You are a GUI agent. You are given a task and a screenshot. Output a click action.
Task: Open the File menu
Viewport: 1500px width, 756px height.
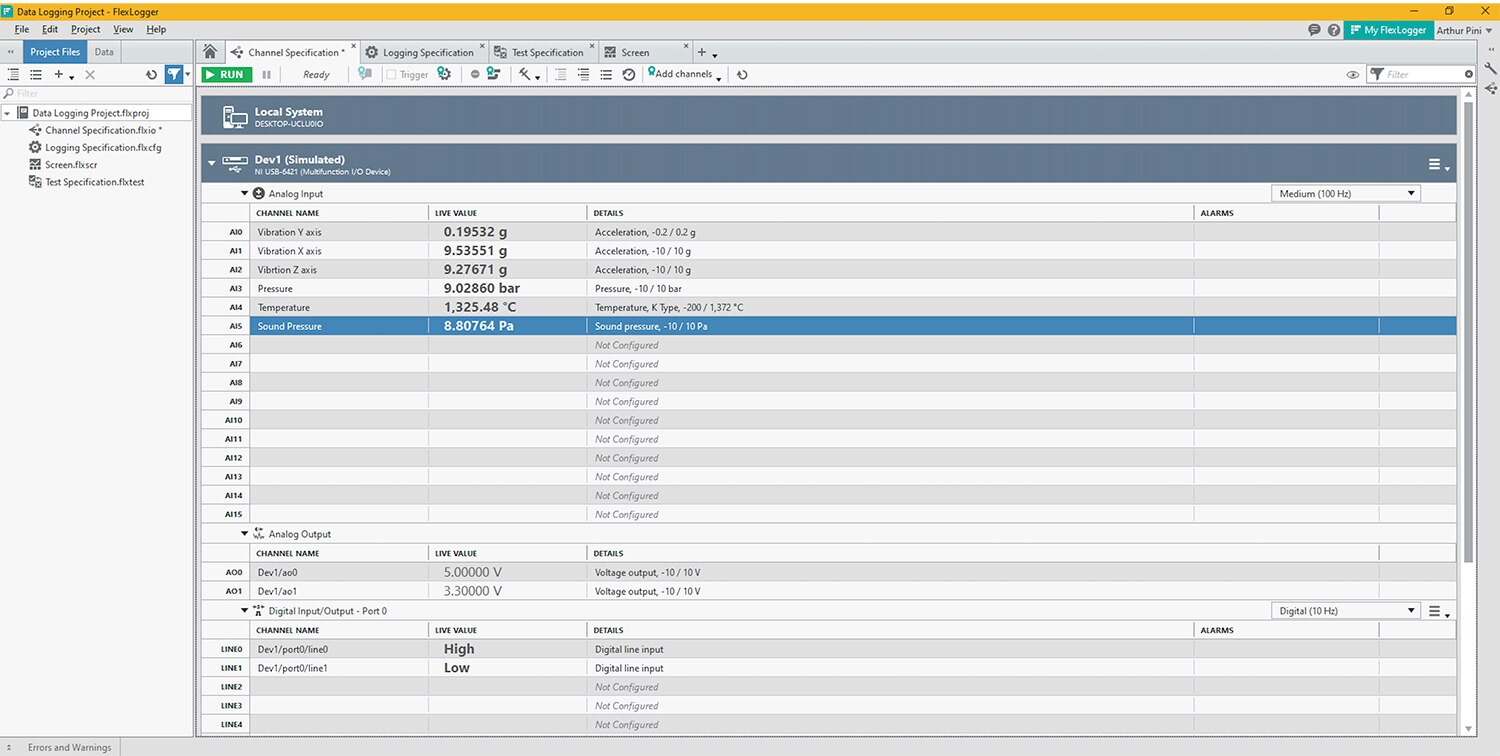click(x=22, y=30)
